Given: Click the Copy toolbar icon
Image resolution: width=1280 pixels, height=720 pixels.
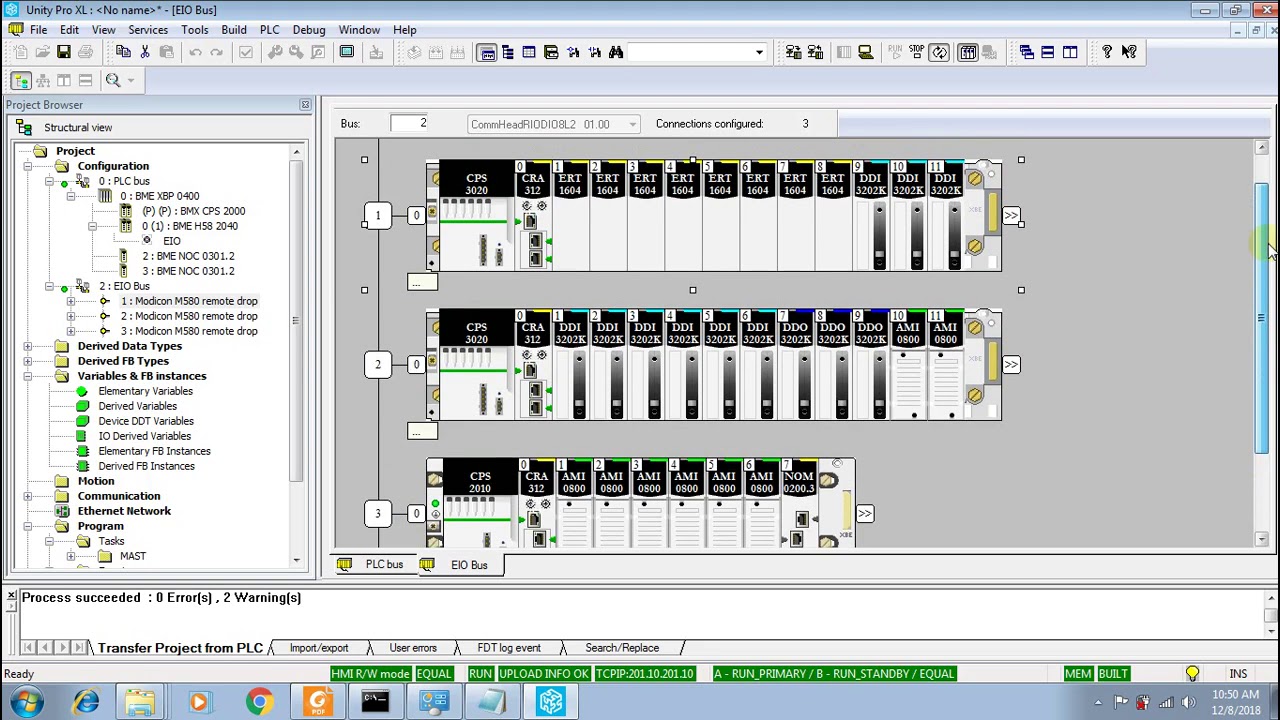Looking at the screenshot, I should [123, 52].
